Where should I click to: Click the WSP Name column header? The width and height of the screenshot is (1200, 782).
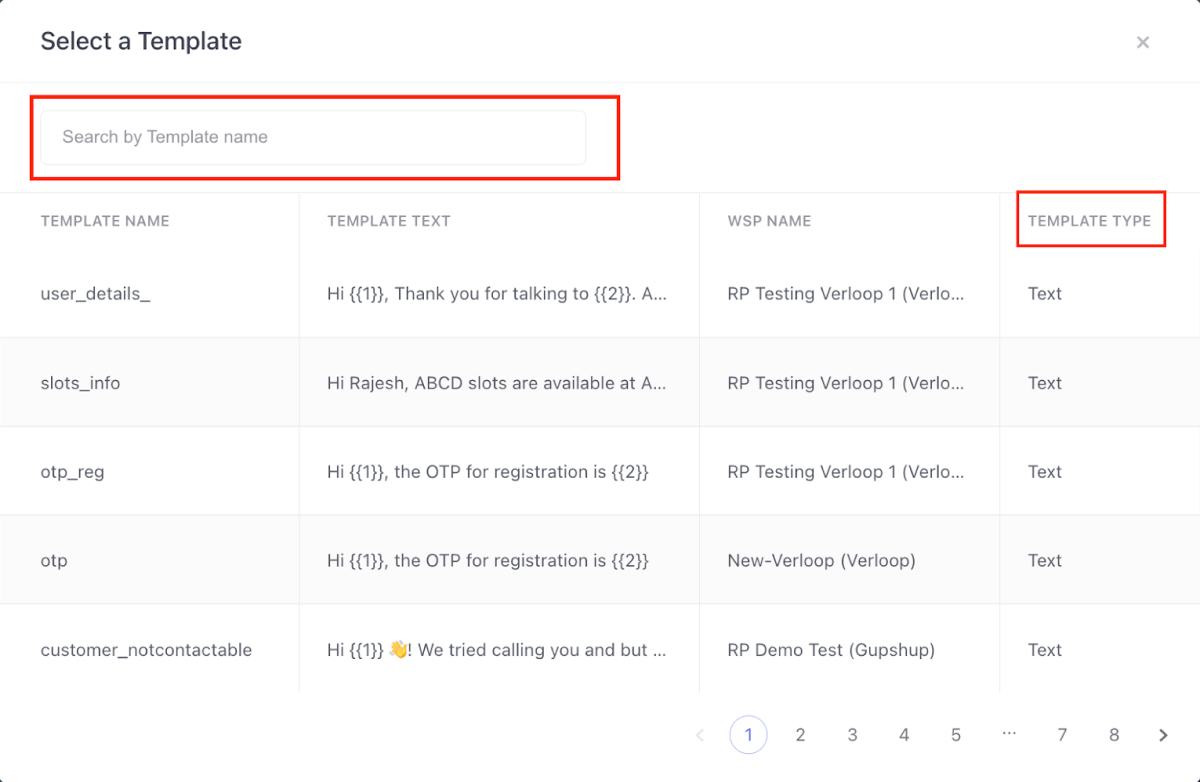[769, 221]
